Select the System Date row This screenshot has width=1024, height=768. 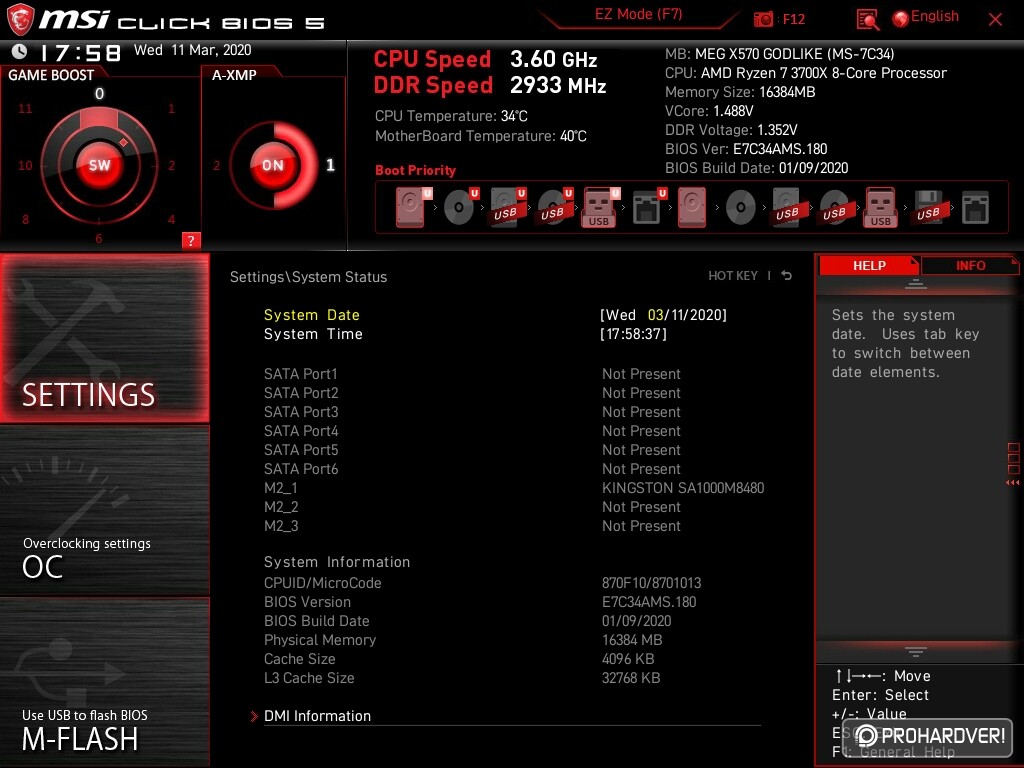pyautogui.click(x=495, y=315)
